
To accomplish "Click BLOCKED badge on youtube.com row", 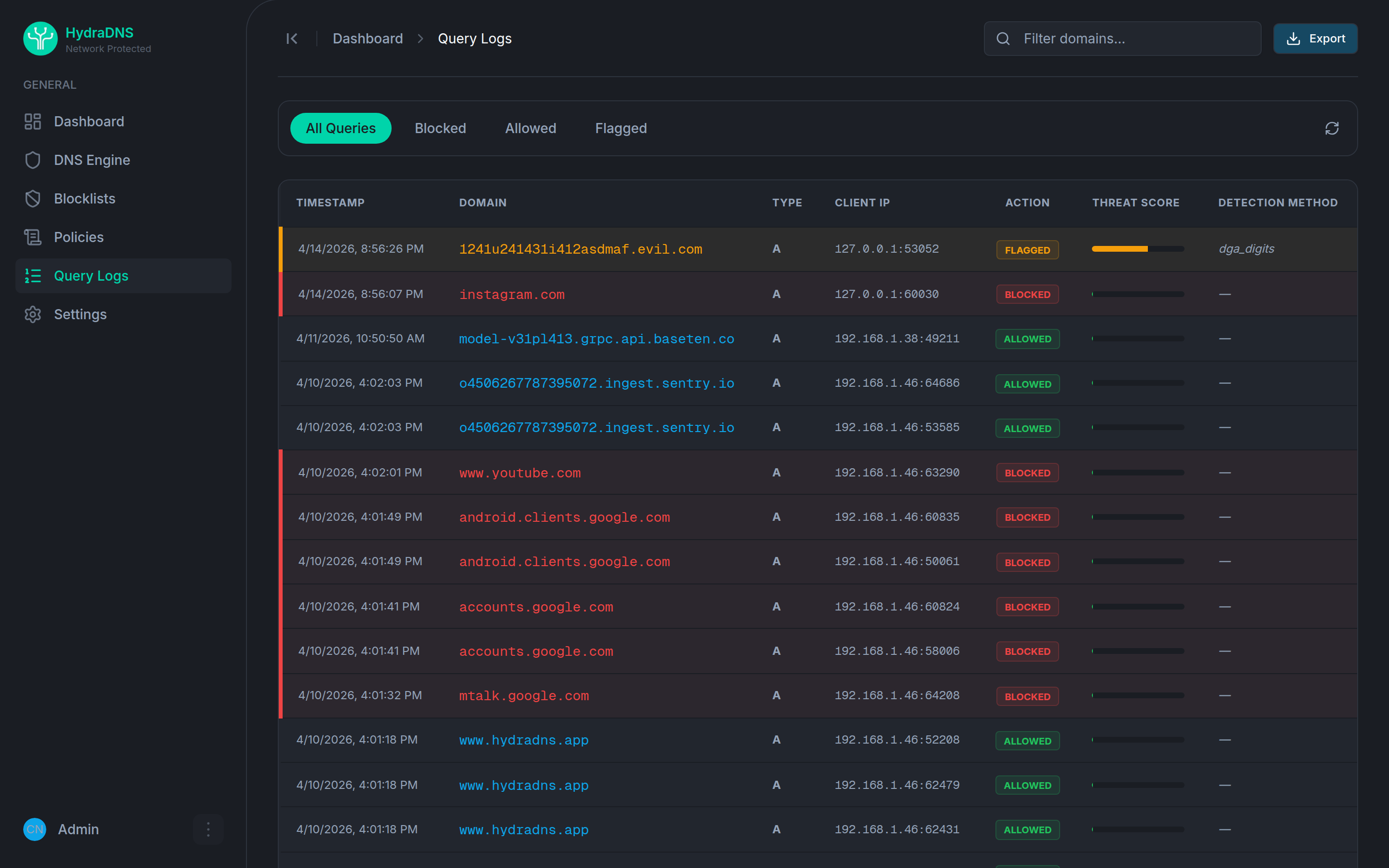I will (x=1027, y=473).
